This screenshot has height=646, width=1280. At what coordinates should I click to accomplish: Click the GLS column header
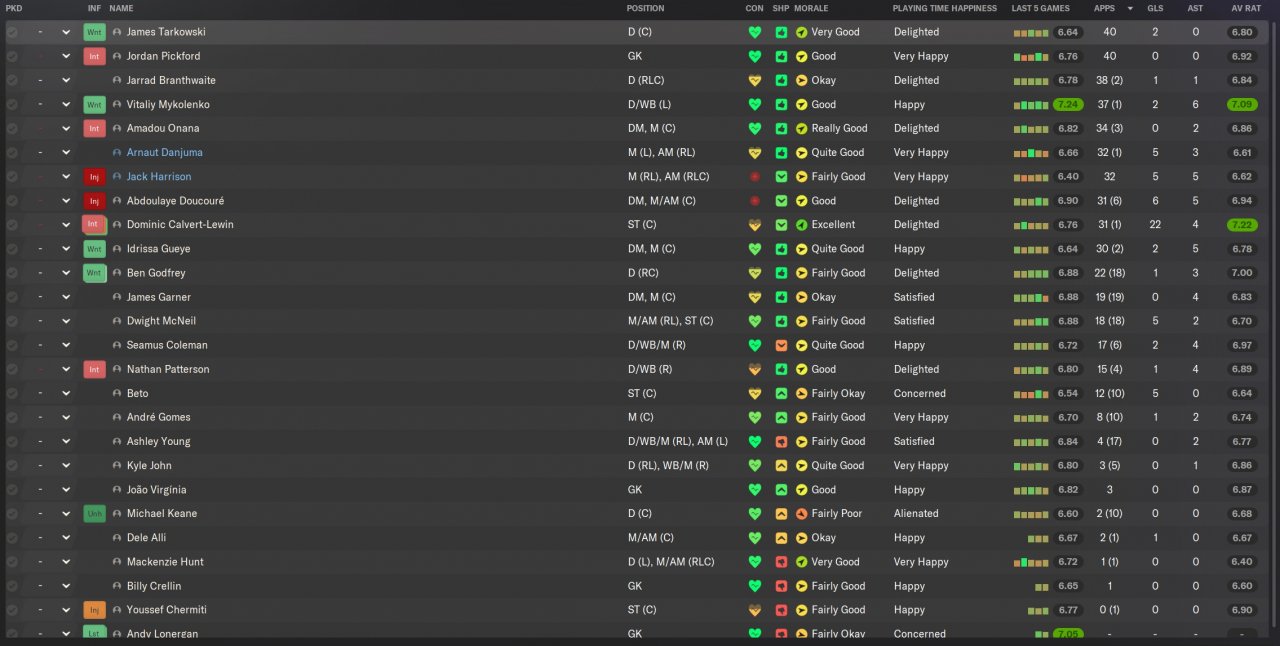(1155, 8)
